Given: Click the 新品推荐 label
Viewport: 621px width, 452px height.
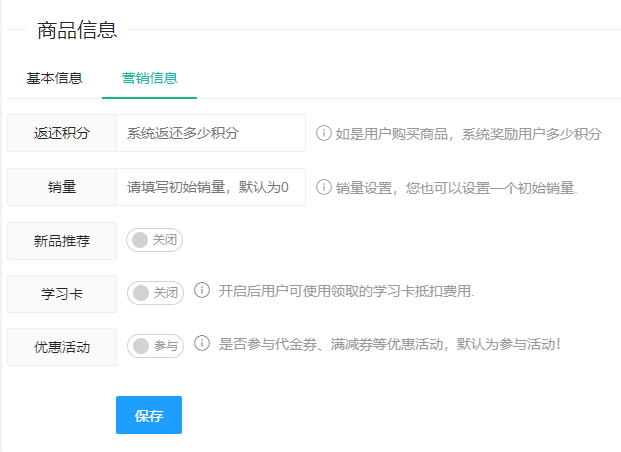Looking at the screenshot, I should (62, 241).
